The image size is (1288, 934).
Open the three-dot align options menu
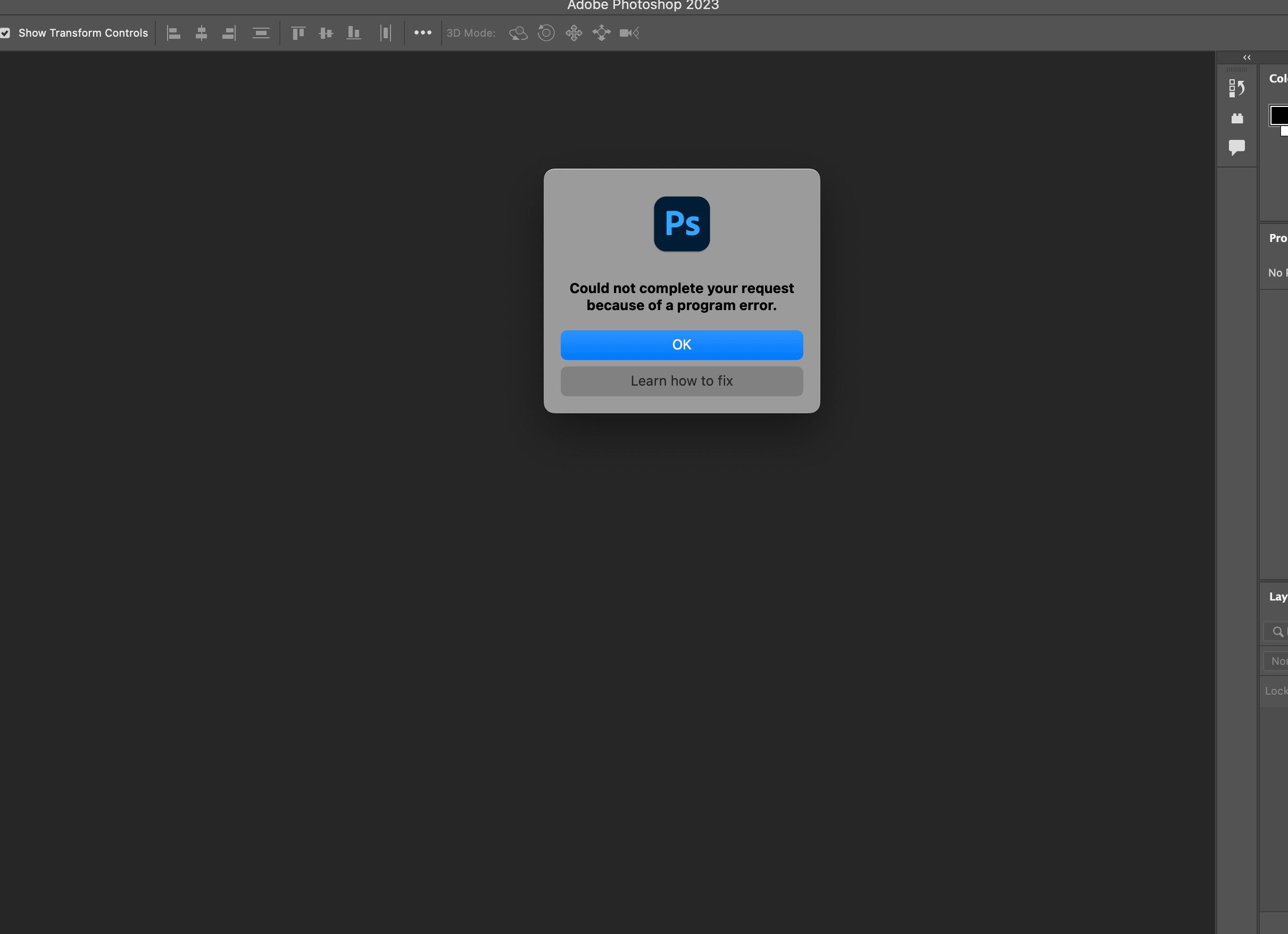click(x=422, y=33)
